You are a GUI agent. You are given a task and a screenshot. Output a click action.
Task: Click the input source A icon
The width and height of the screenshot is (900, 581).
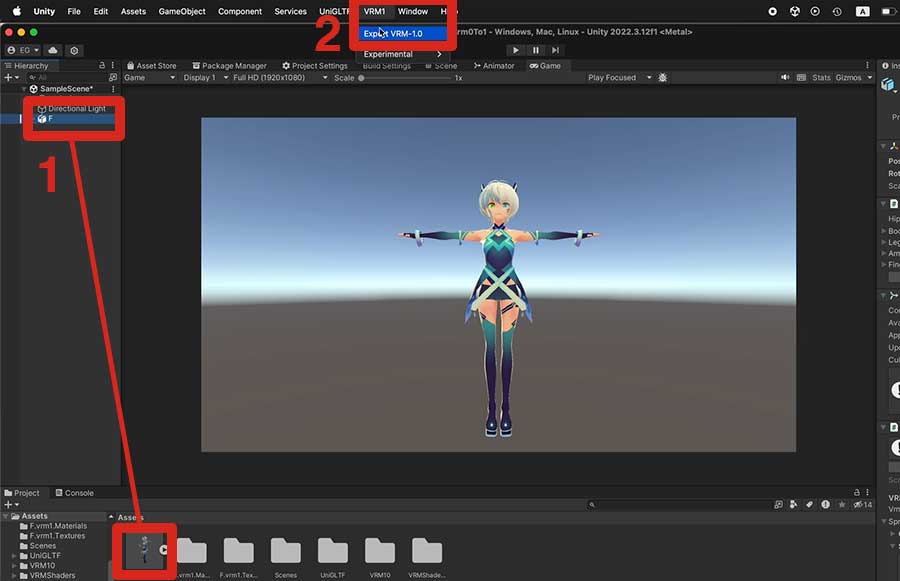(x=862, y=11)
